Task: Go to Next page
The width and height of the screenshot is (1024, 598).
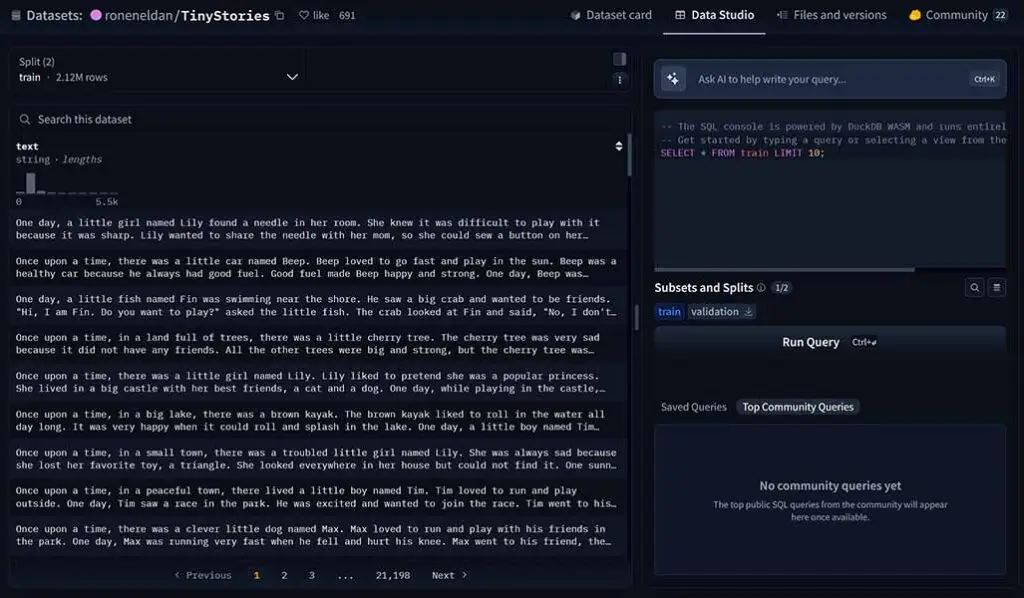Action: (x=449, y=575)
